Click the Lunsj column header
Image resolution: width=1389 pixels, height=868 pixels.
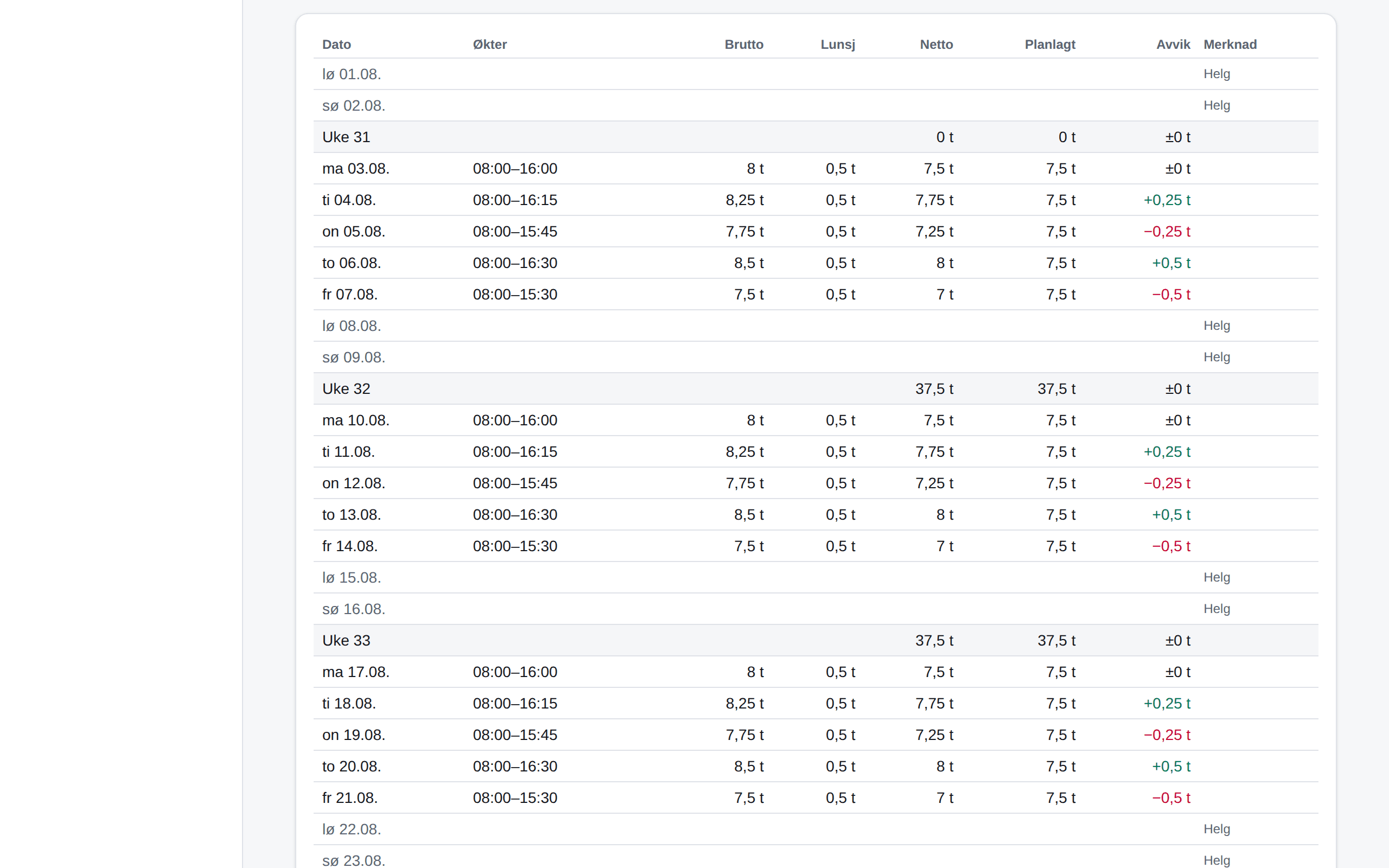pos(837,44)
